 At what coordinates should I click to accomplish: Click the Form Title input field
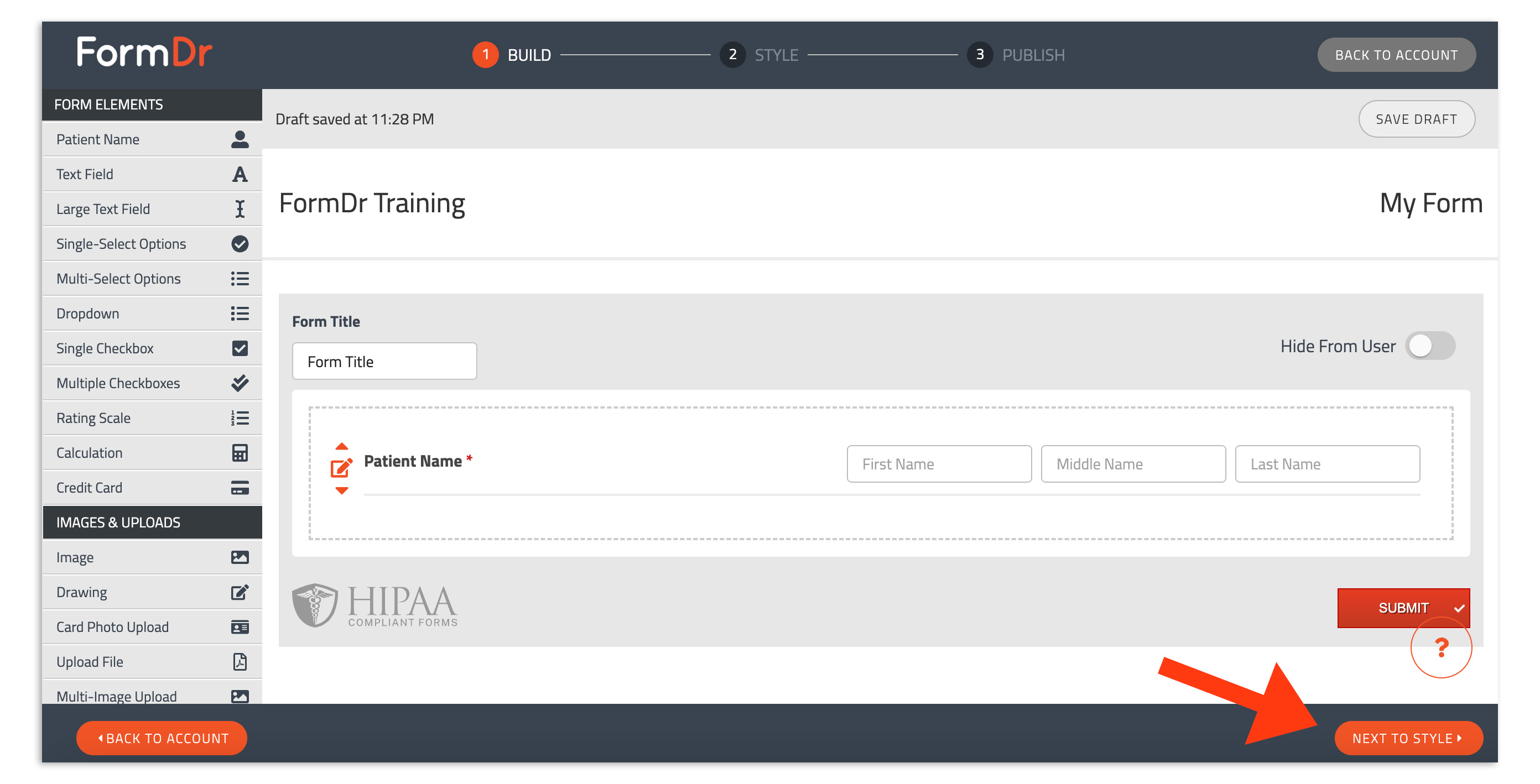pos(384,362)
